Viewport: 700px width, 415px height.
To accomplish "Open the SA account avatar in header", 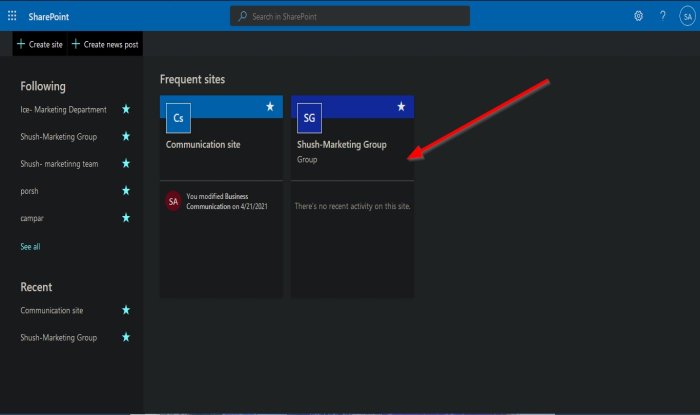I will point(687,17).
